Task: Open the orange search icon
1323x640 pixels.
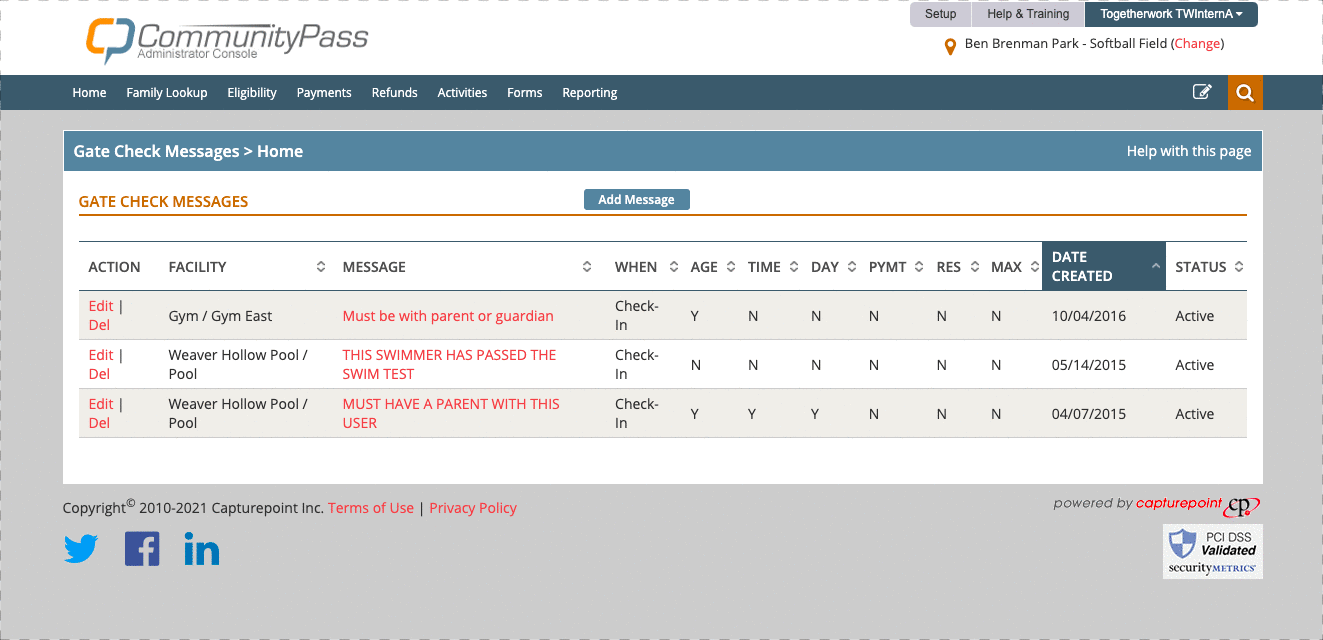Action: click(x=1245, y=92)
